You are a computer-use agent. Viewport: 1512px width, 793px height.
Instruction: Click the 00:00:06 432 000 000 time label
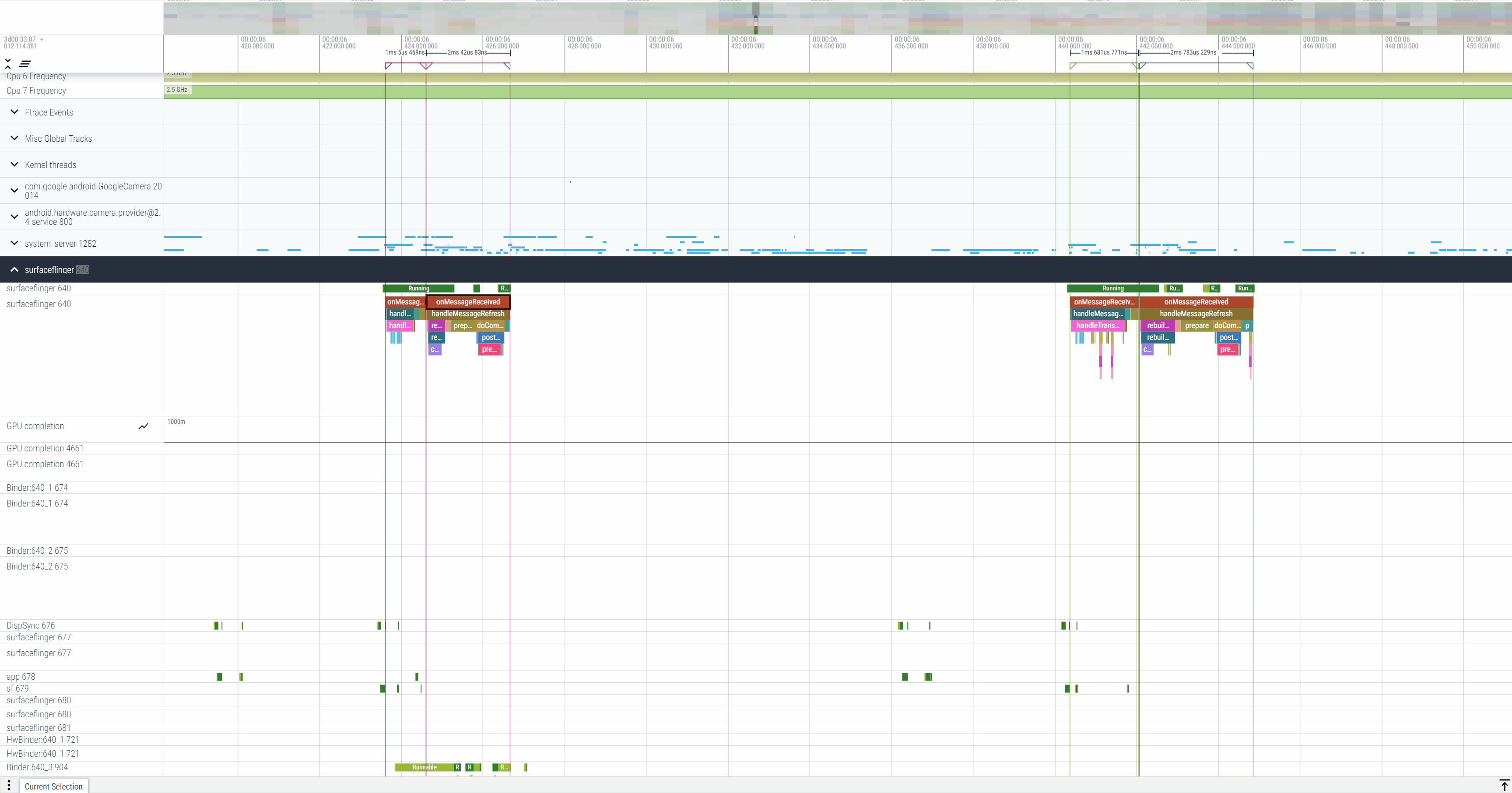pos(747,43)
